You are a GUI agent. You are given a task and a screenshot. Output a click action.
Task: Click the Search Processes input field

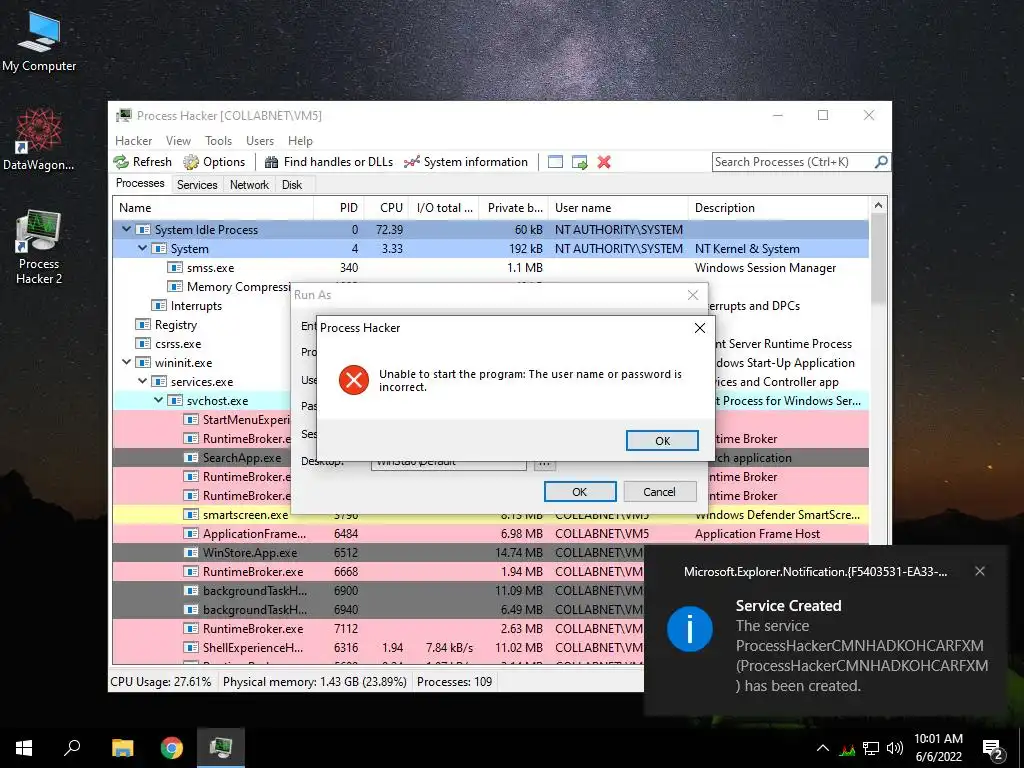click(x=793, y=162)
